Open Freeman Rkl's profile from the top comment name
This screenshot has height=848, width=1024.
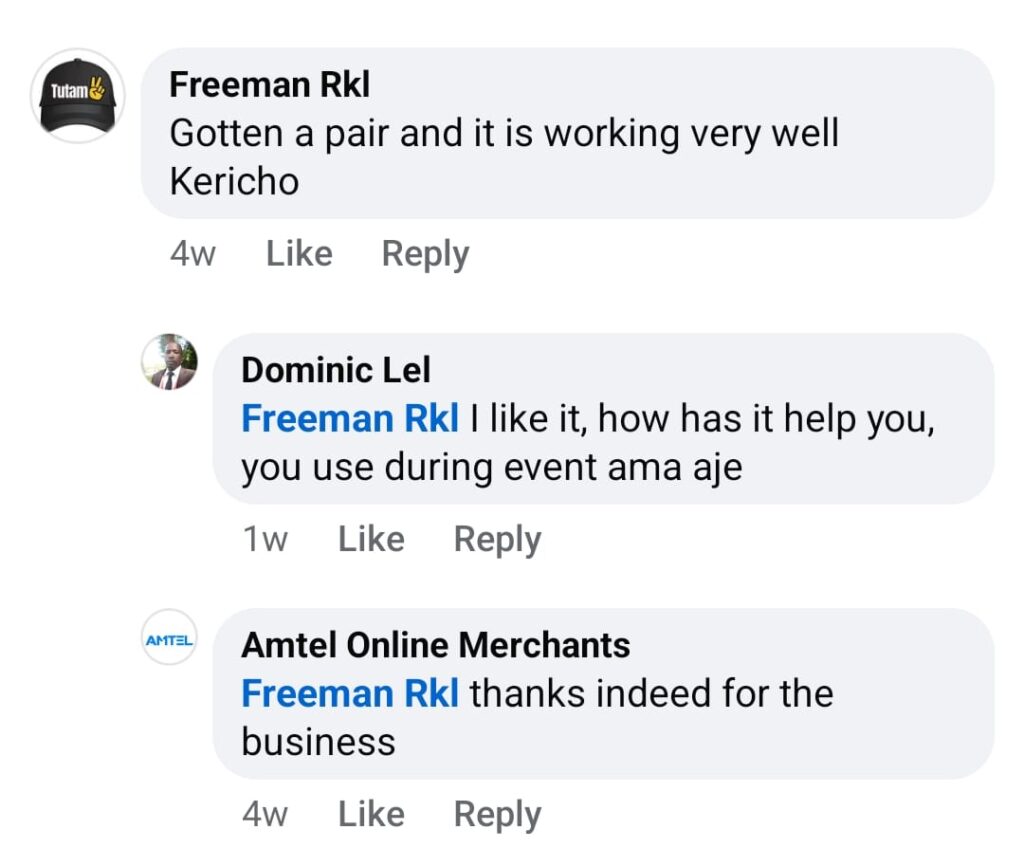pyautogui.click(x=270, y=85)
